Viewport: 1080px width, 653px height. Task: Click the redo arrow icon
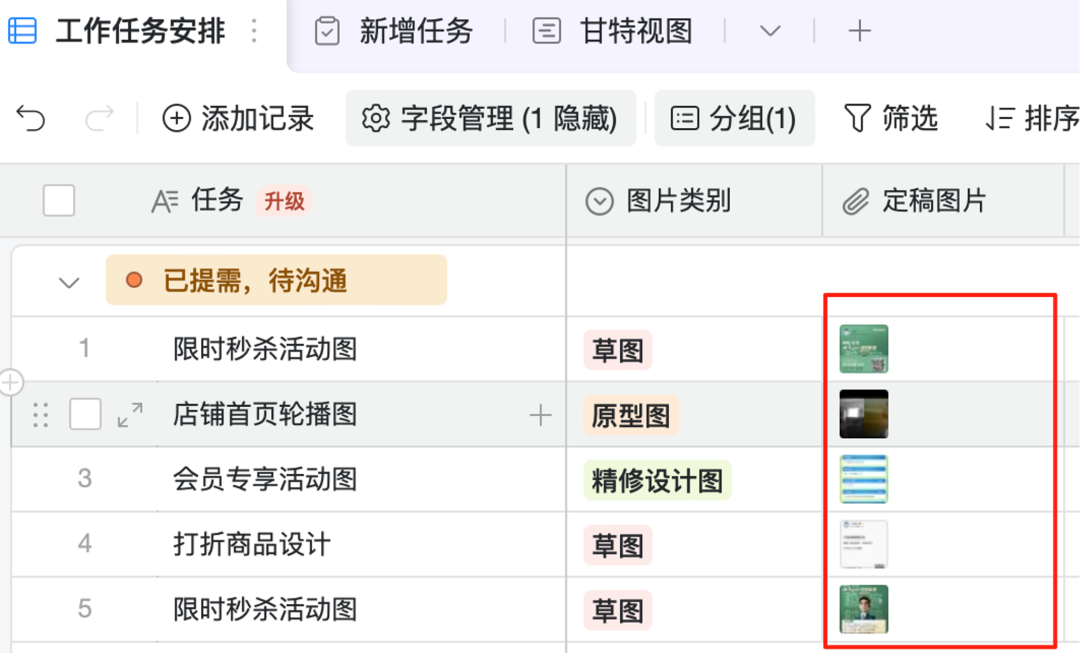pos(99,119)
